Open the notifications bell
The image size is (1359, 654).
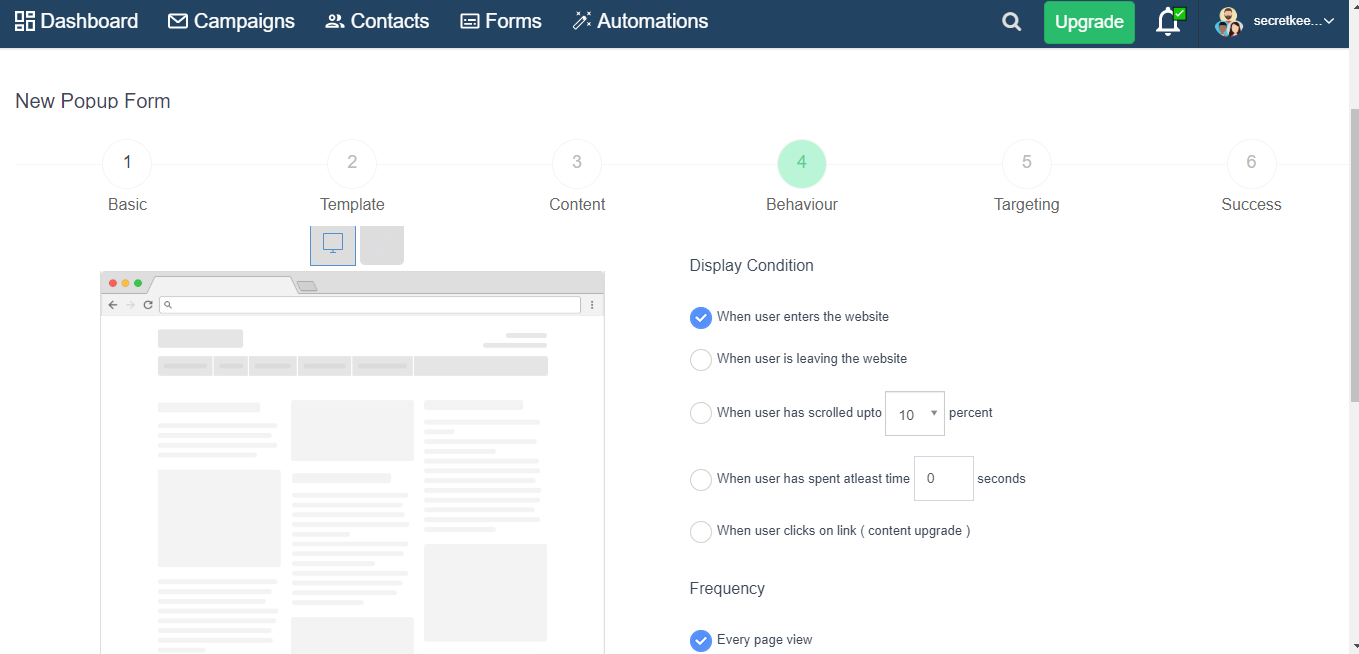tap(1168, 22)
